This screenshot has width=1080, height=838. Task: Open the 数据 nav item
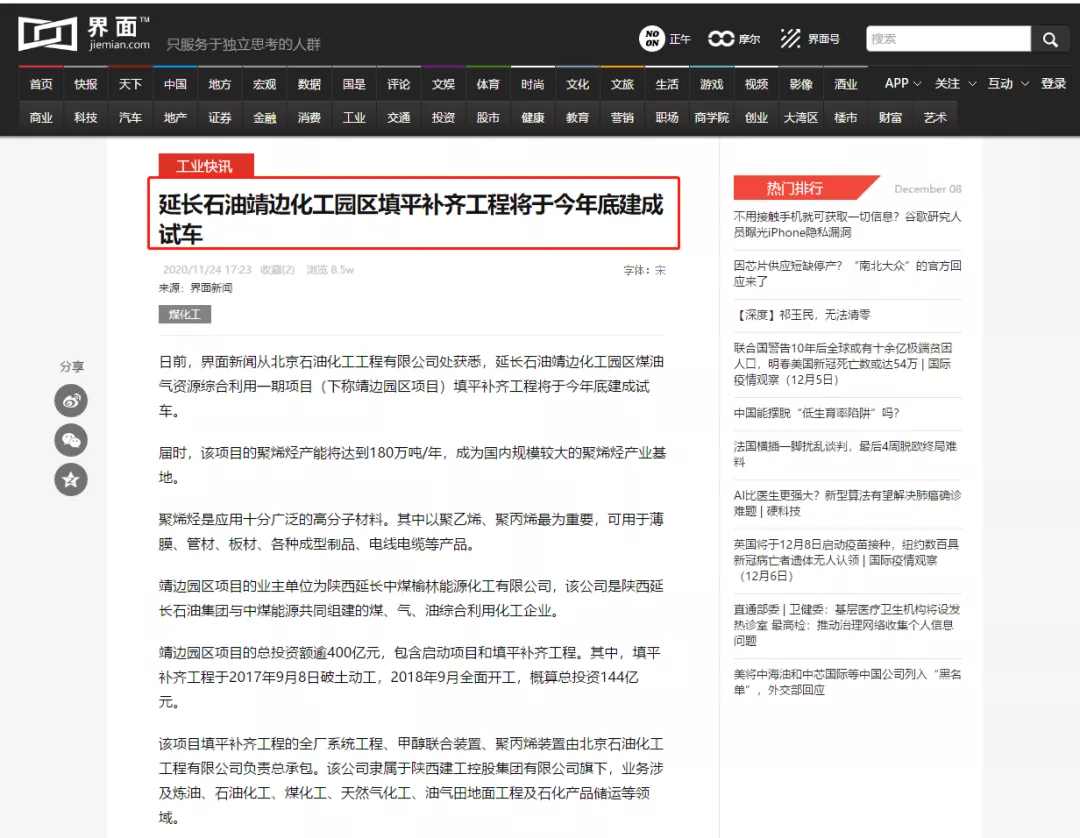[309, 84]
